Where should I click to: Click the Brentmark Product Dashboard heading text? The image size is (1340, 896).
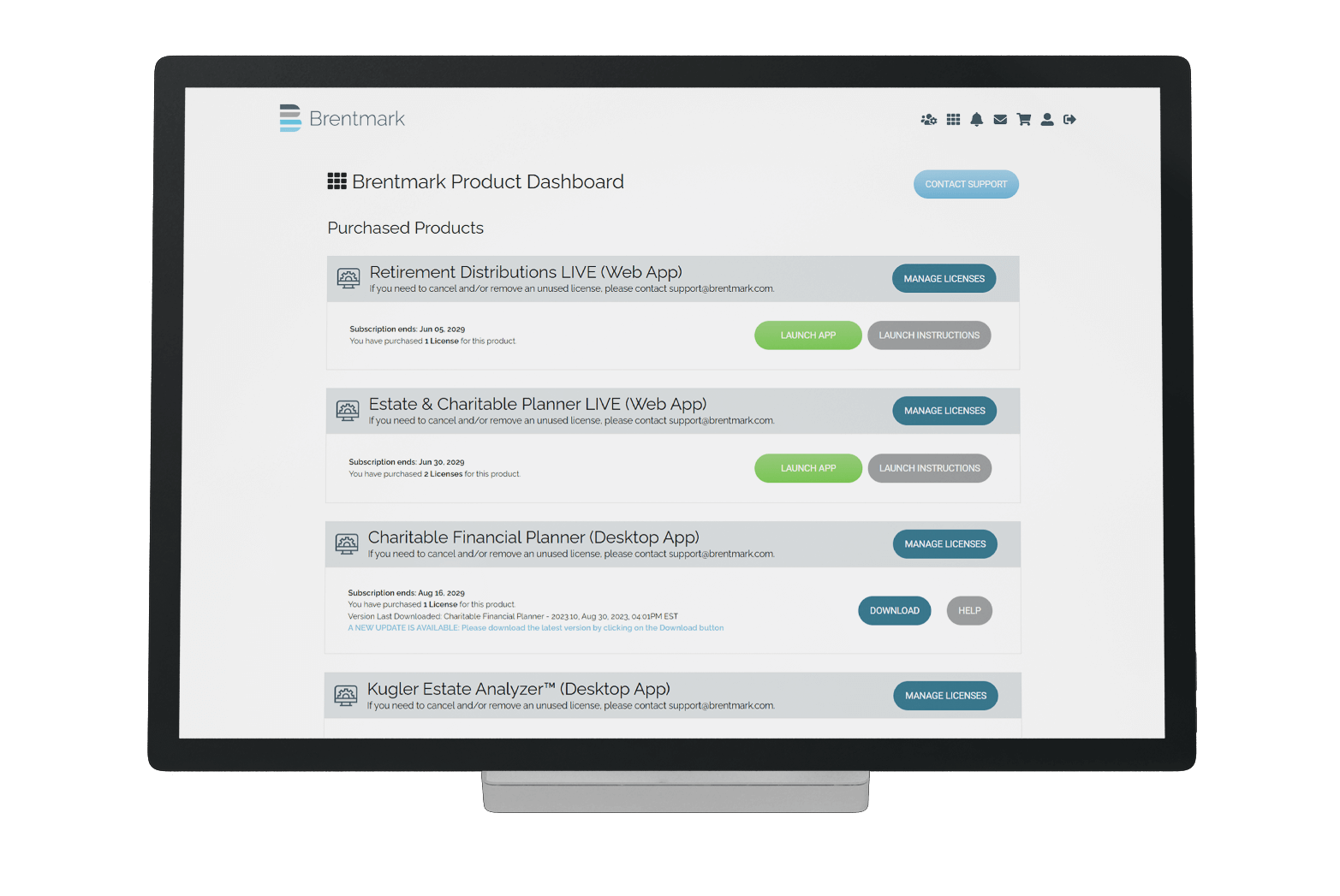[488, 181]
